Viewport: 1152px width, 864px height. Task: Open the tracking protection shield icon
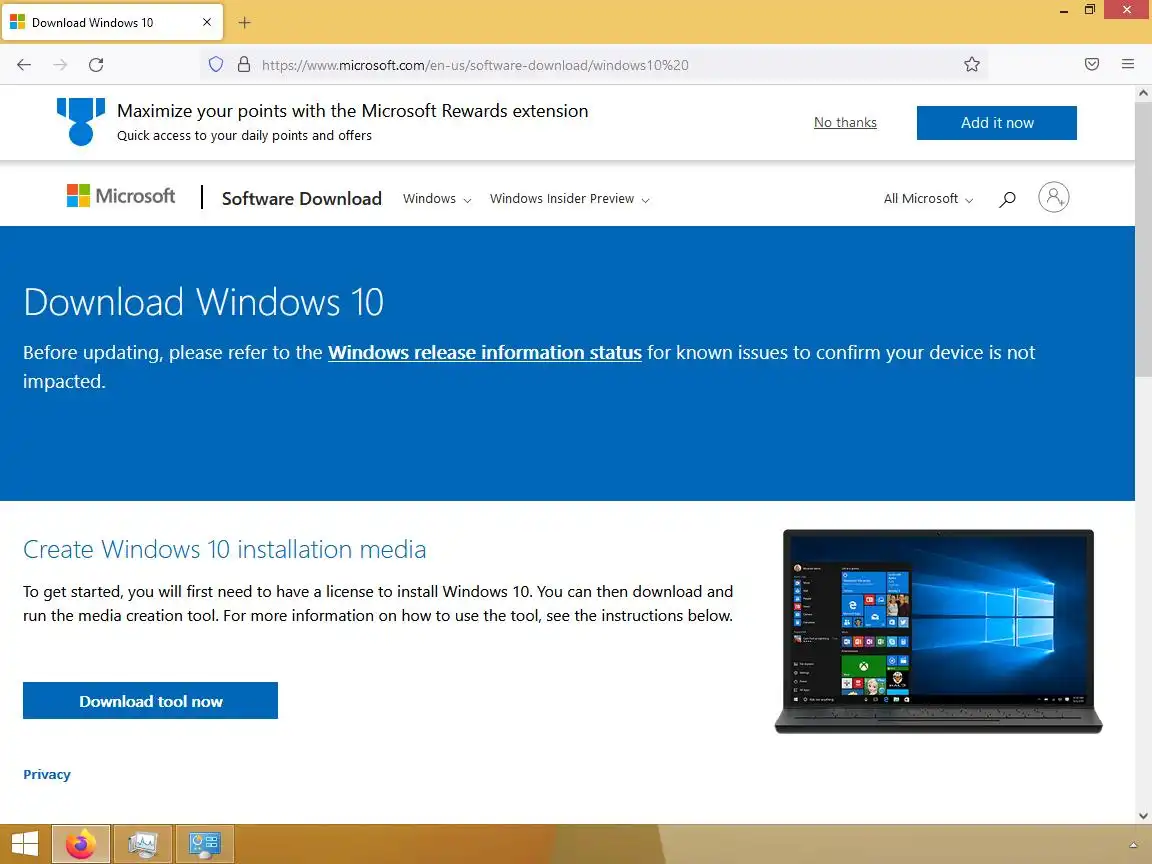pyautogui.click(x=215, y=65)
